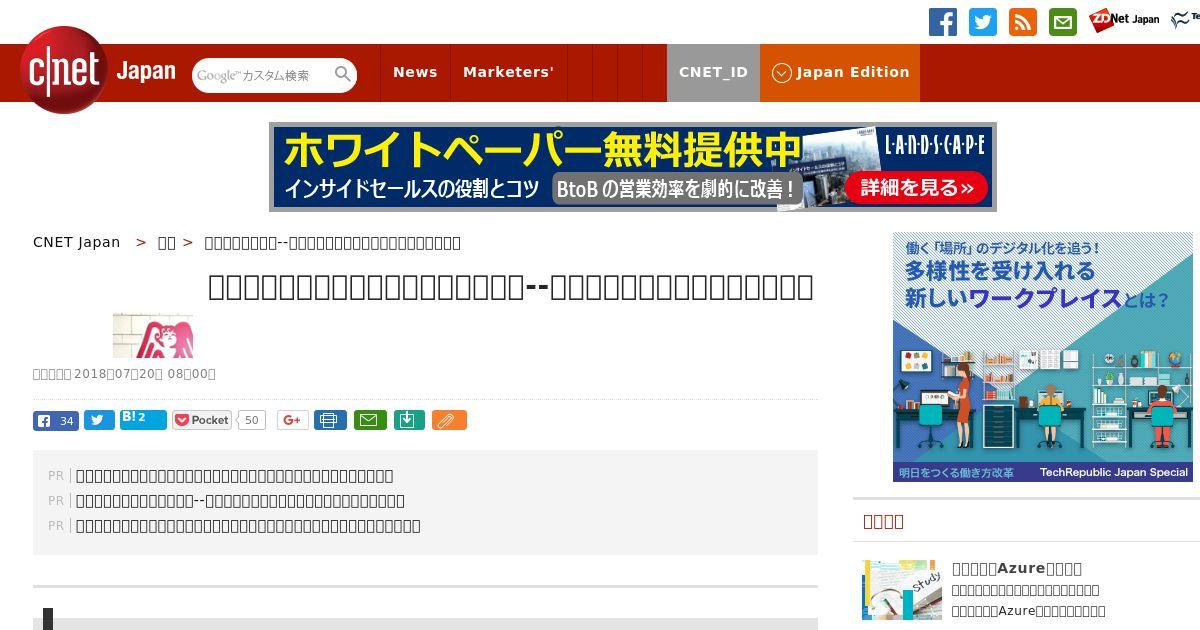The image size is (1200, 630).
Task: Click the article author thumbnail image
Action: coord(153,335)
